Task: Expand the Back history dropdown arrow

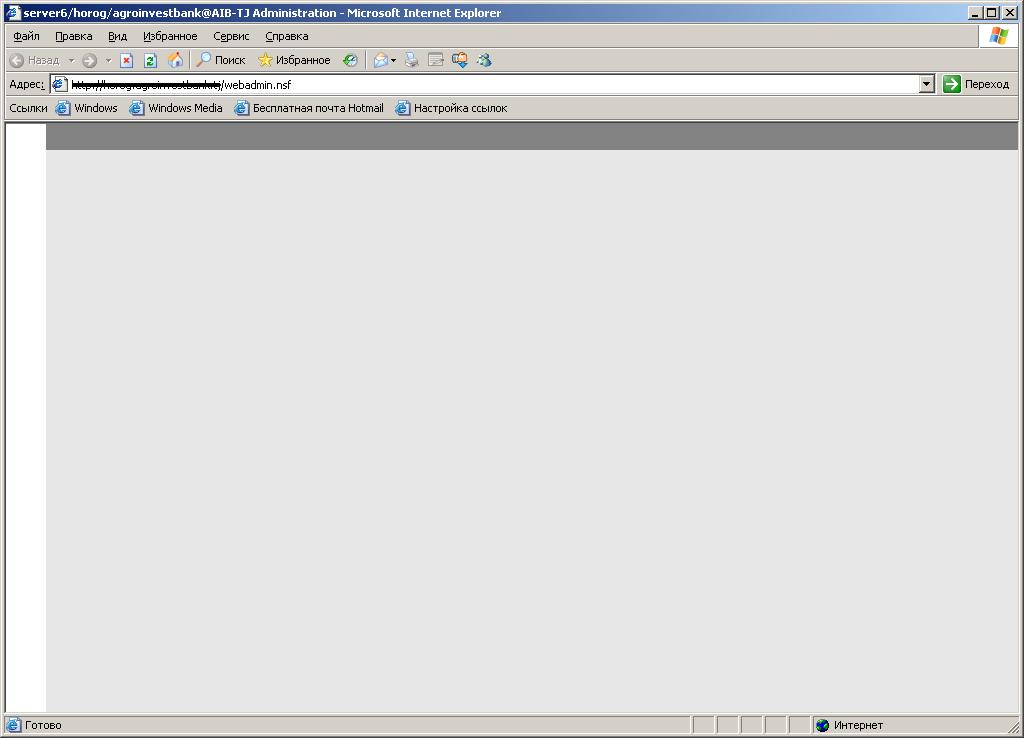Action: [72, 61]
